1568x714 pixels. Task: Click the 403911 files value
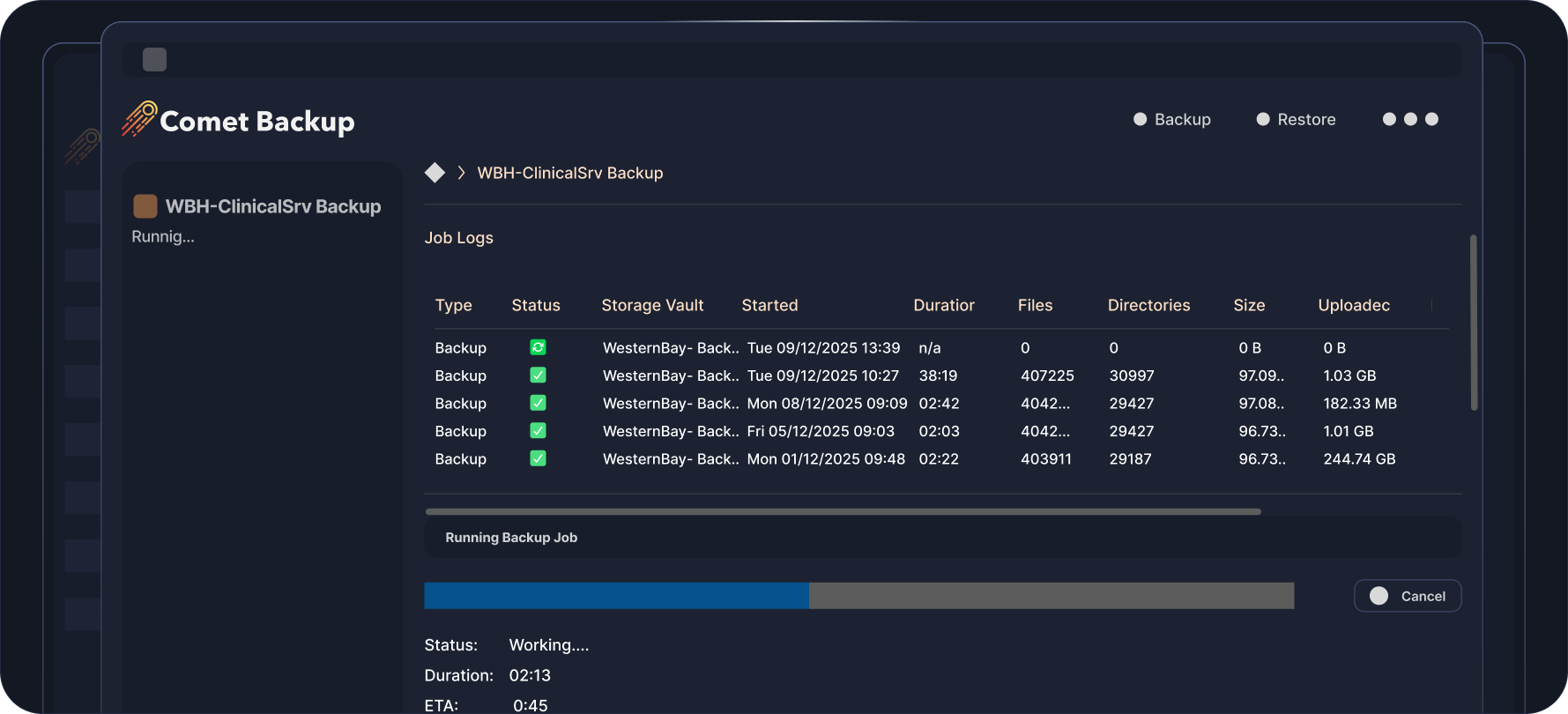1046,459
